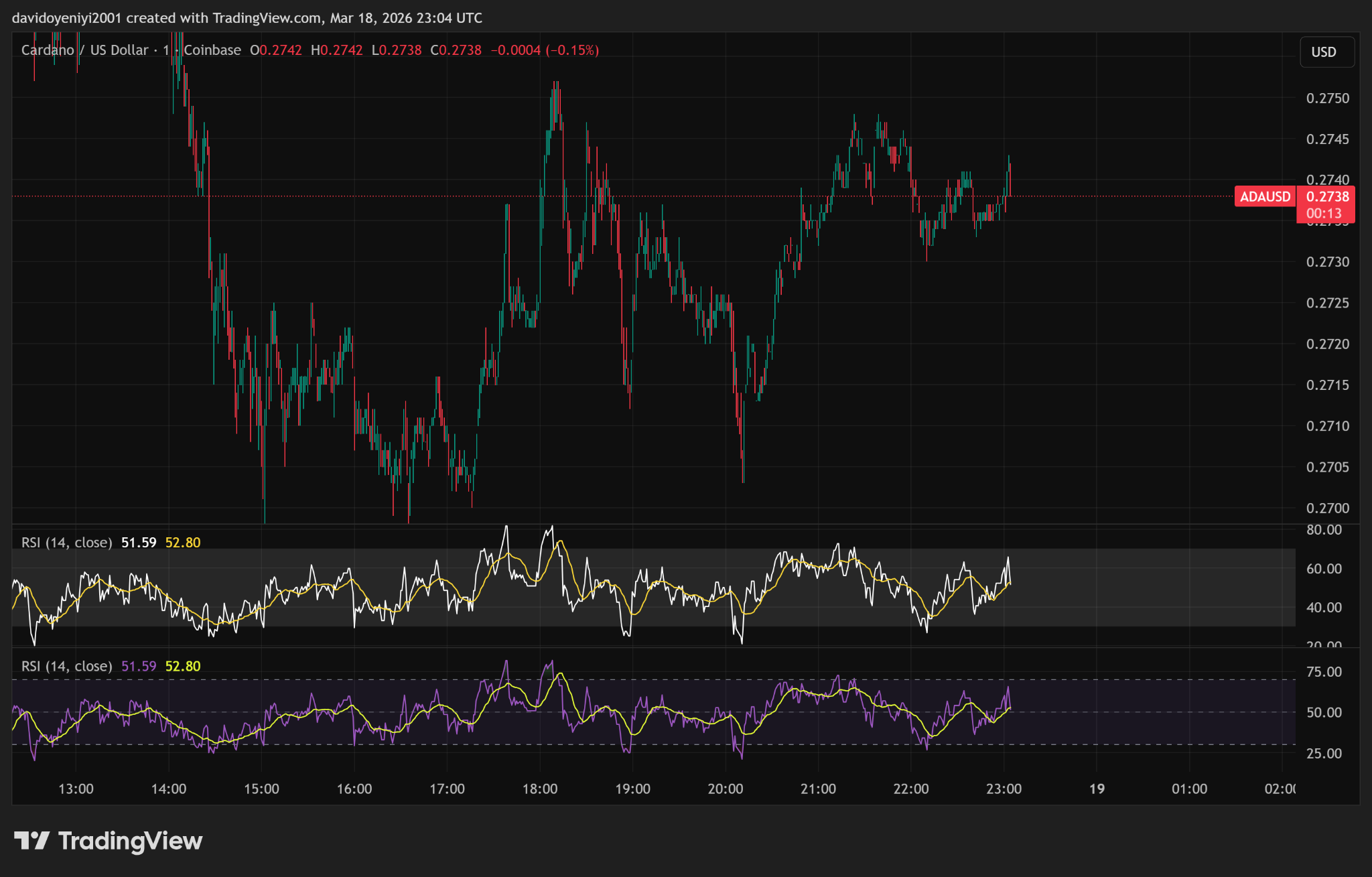Click the 52.80 value in the upper RSI legend
The image size is (1372, 877).
(183, 543)
